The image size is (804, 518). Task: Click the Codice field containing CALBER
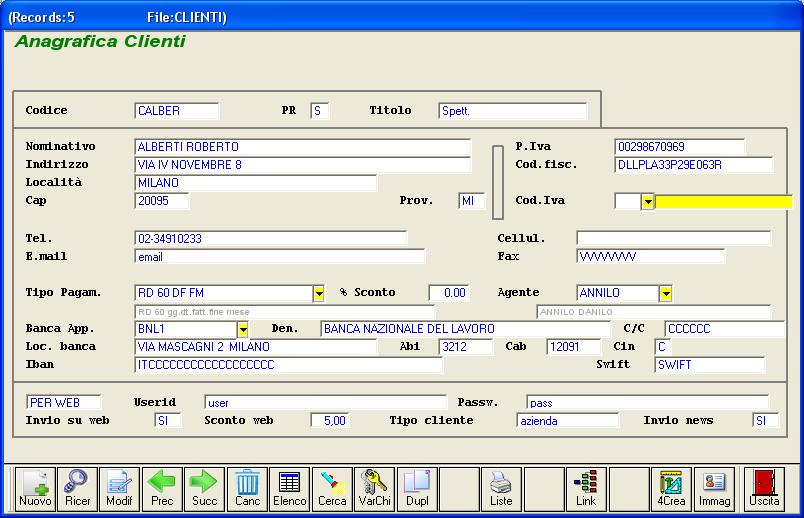(177, 111)
